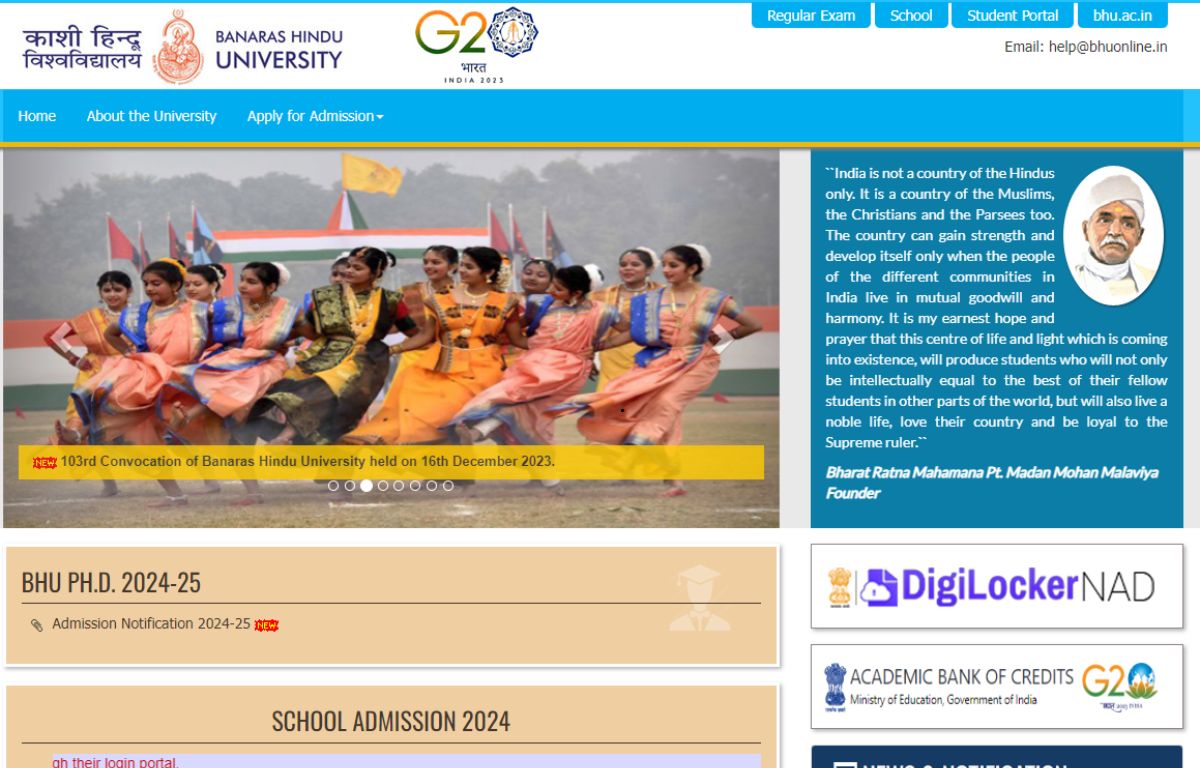Open the School button
Viewport: 1200px width, 768px height.
tap(911, 15)
